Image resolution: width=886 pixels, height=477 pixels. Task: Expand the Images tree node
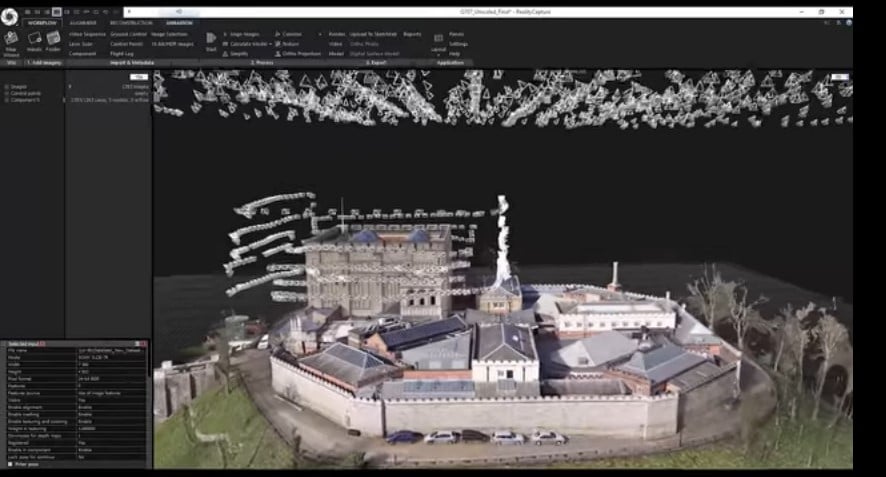tap(5, 86)
